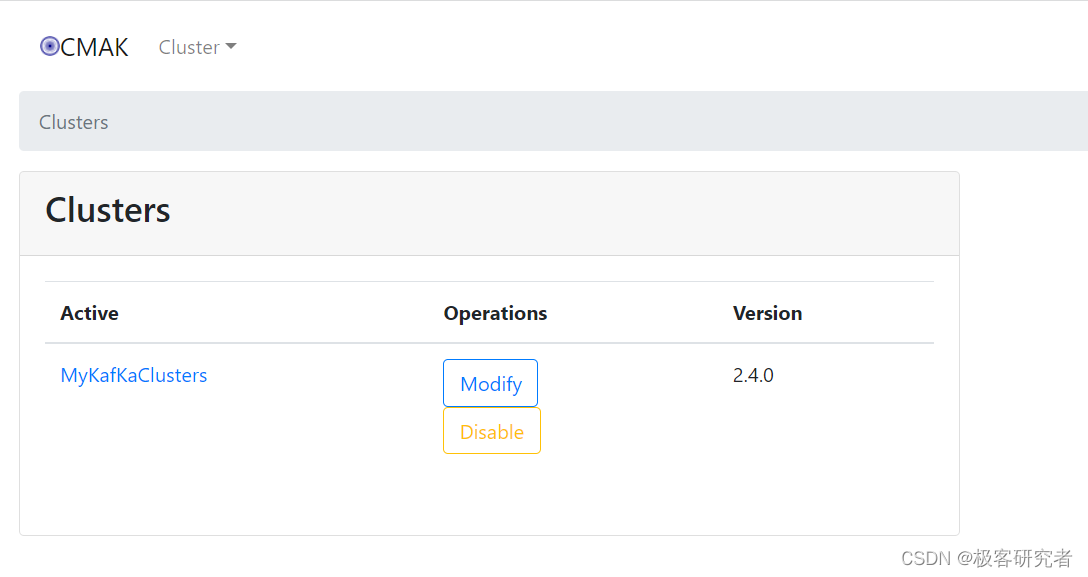This screenshot has width=1088, height=577.
Task: Click the Clusters page heading
Action: pos(107,210)
